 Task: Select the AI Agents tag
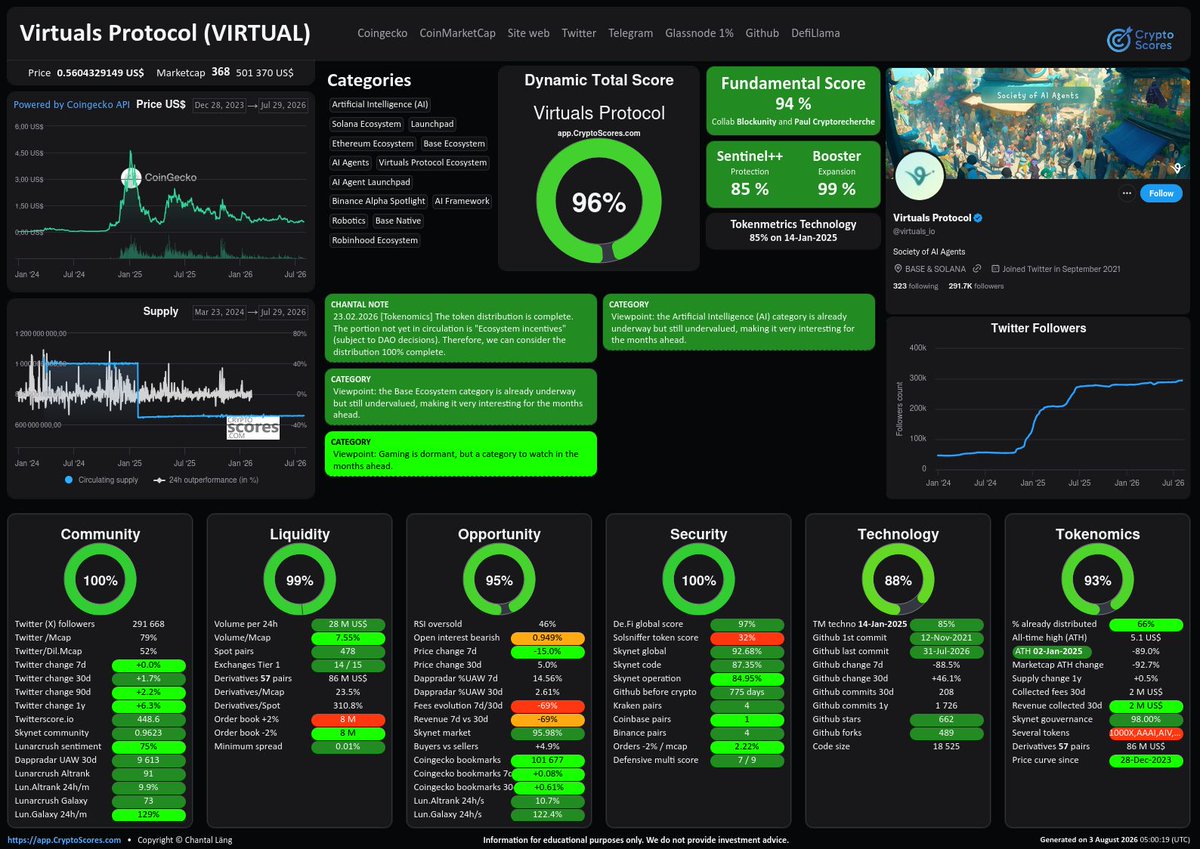click(350, 162)
